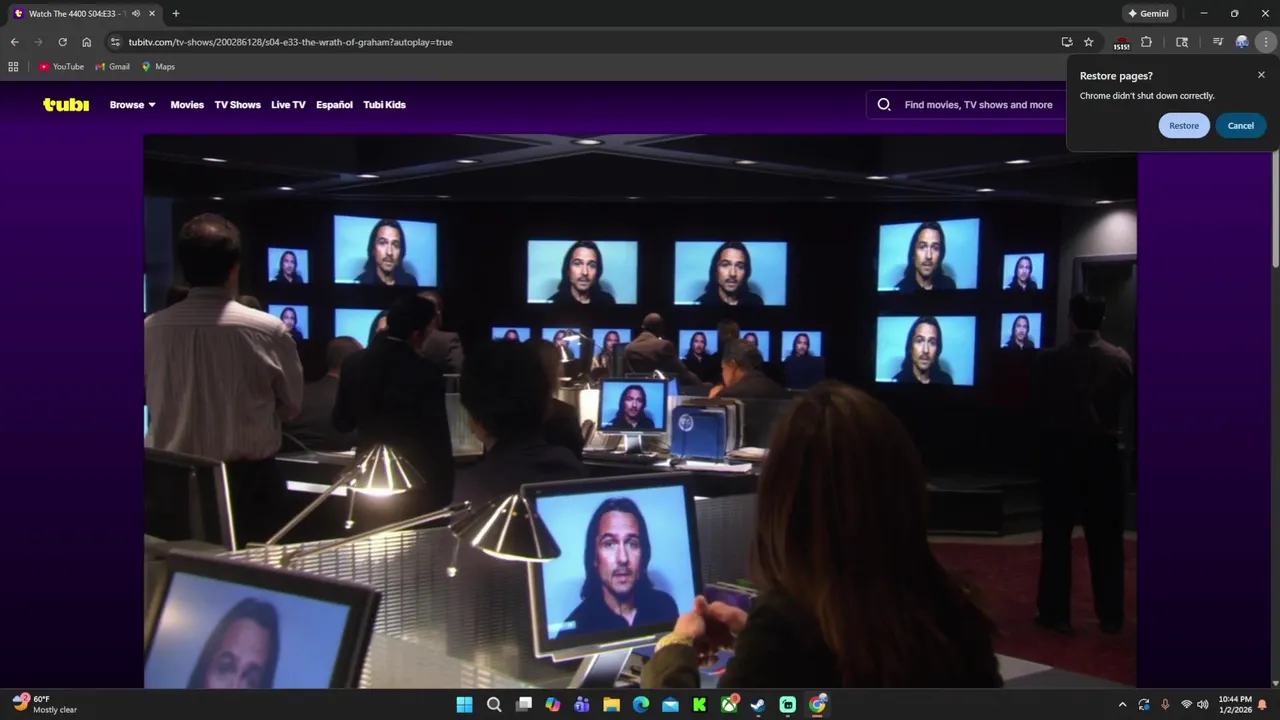
Task: Open Windows taskbar search
Action: [494, 705]
